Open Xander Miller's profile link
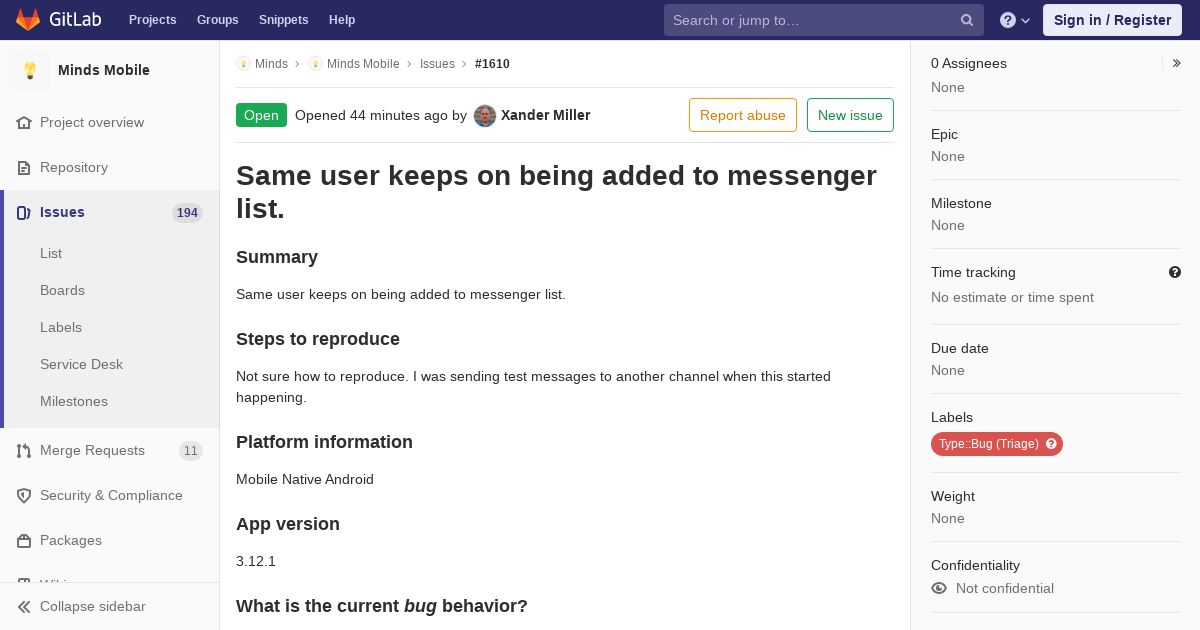The width and height of the screenshot is (1200, 630). pos(545,115)
